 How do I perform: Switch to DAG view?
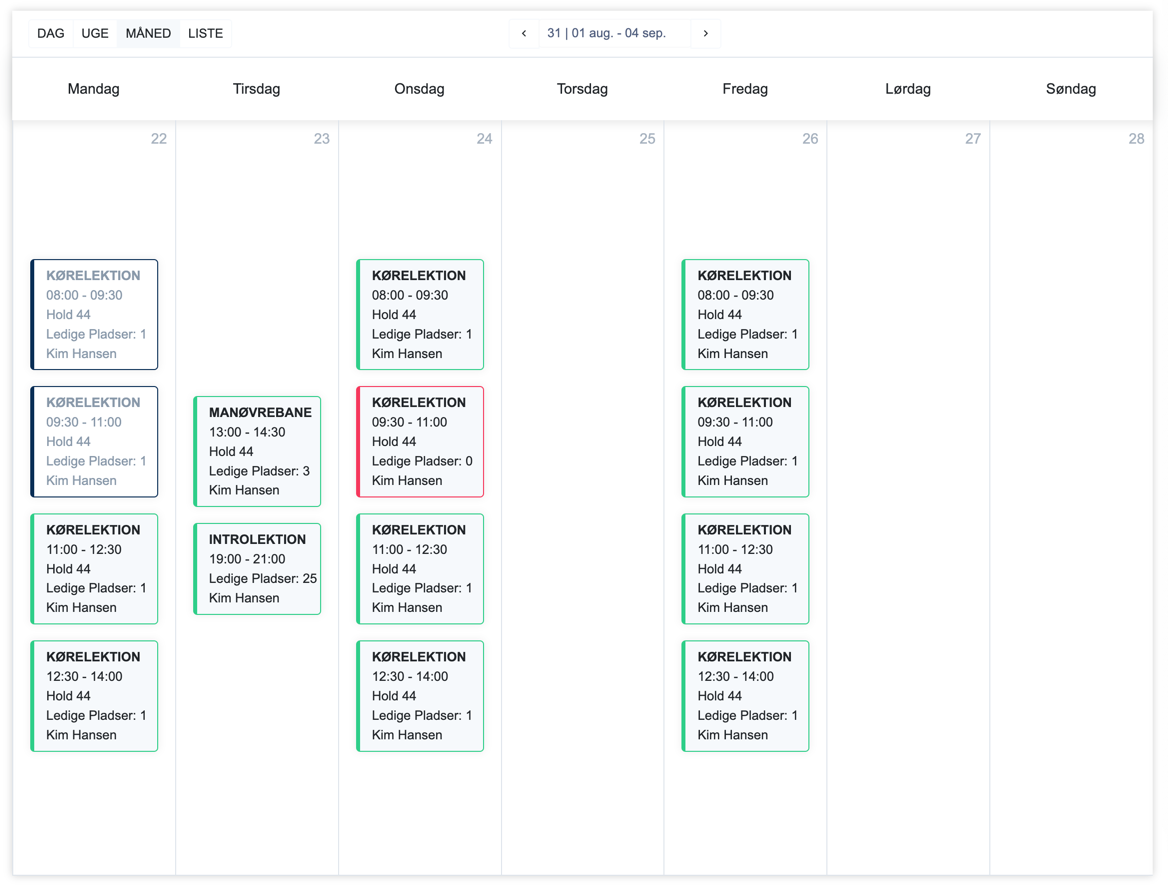[x=51, y=34]
